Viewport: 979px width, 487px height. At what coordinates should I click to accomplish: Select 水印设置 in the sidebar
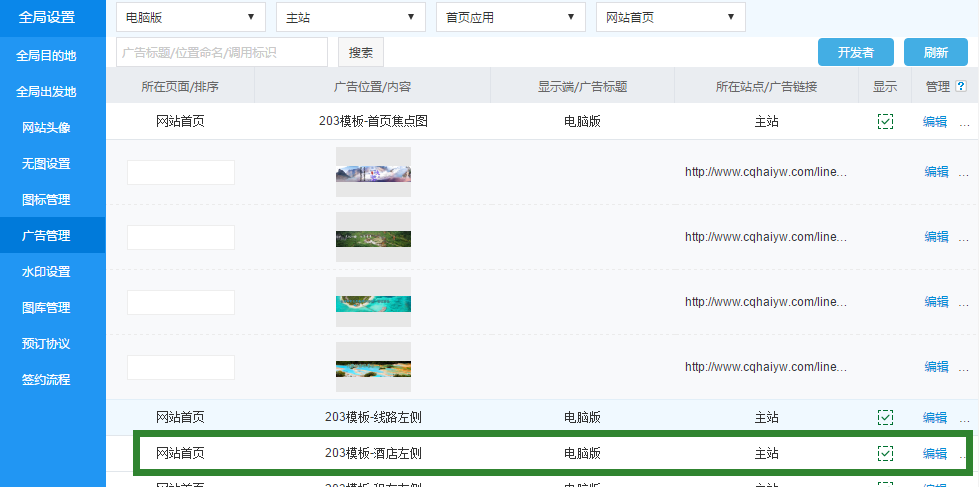(46, 272)
